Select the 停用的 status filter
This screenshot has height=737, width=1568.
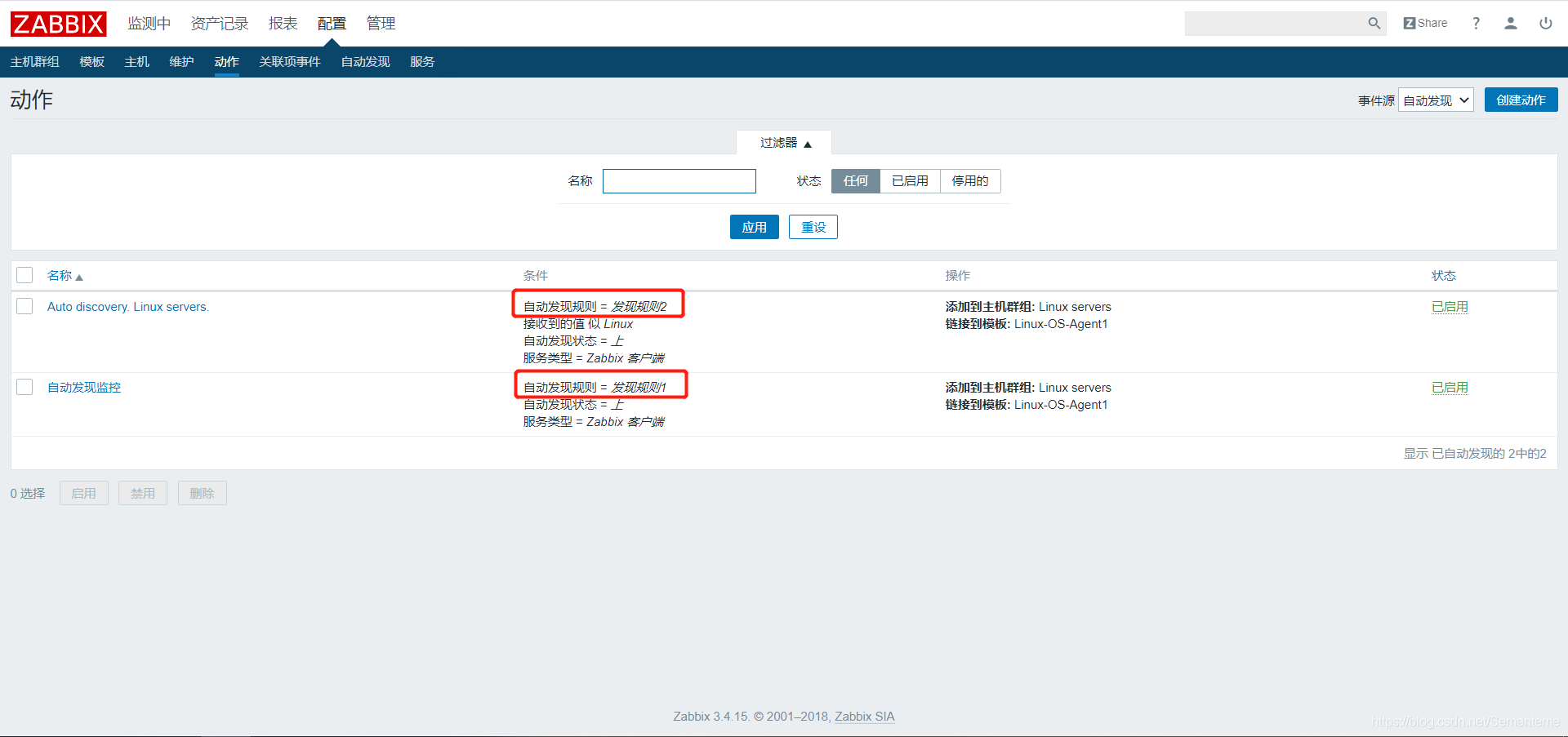970,181
